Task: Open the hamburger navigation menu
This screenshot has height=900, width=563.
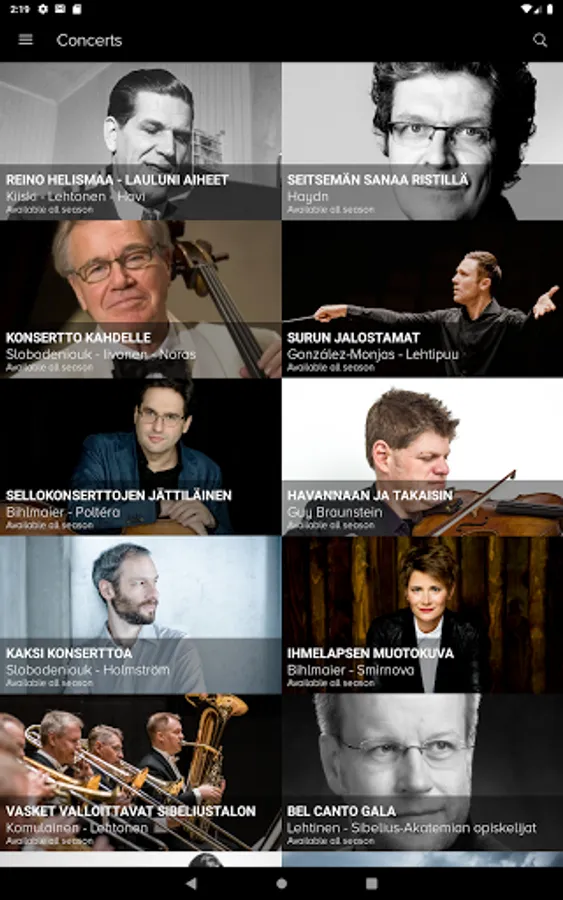Action: pyautogui.click(x=25, y=40)
